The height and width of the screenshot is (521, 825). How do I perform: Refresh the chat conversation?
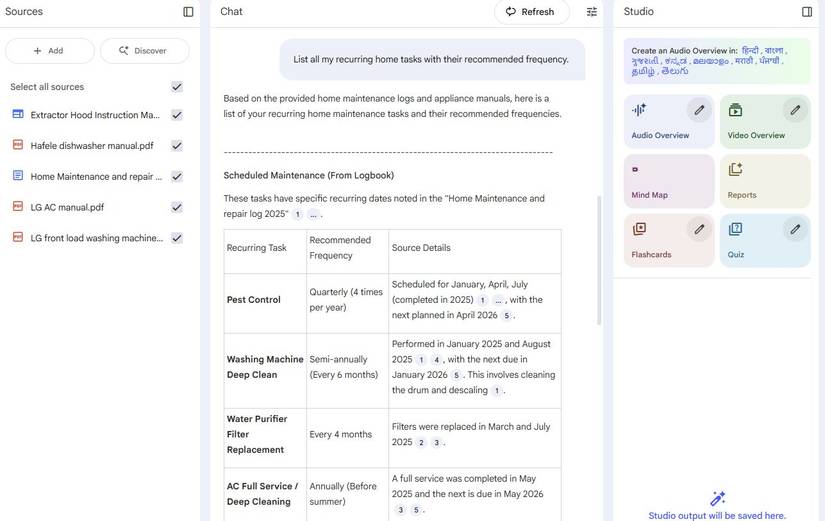(x=531, y=12)
